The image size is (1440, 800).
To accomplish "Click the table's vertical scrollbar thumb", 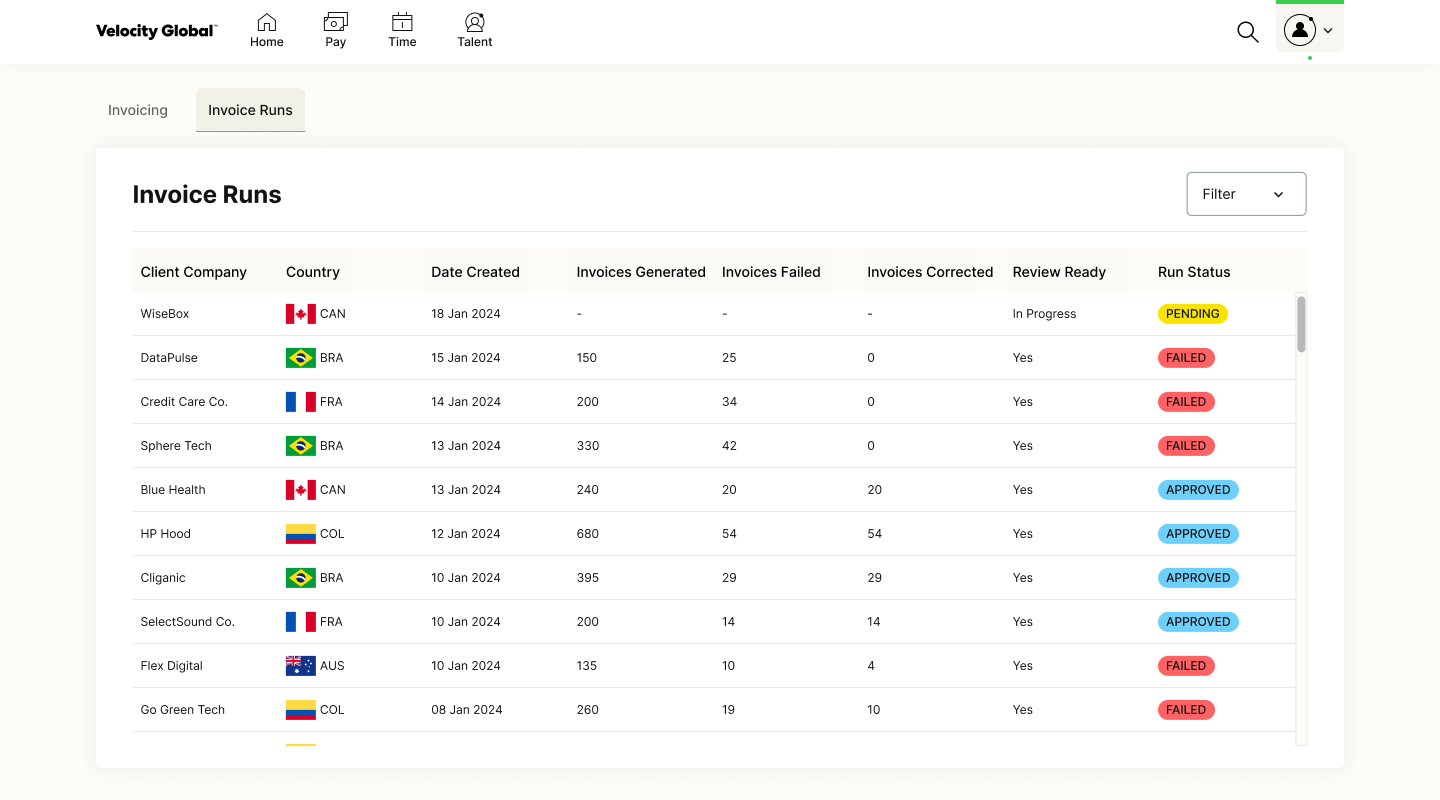I will tap(1301, 324).
